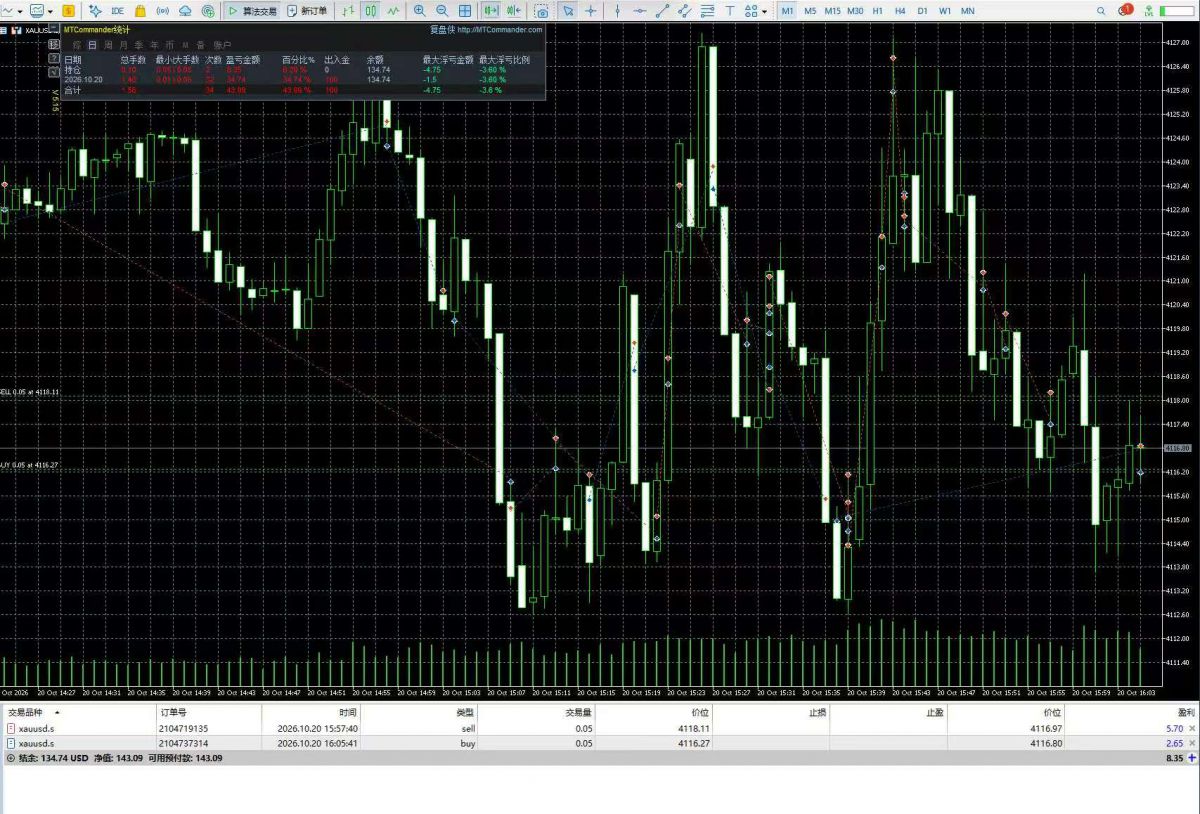Open a new order (新订单)
This screenshot has height=814, width=1200.
pos(307,11)
